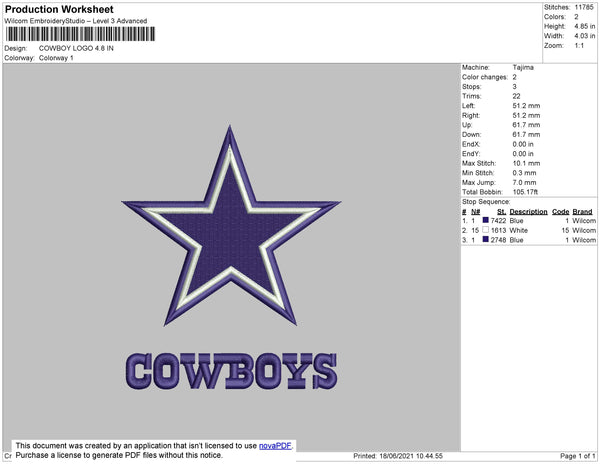Click the 'Brand' column header
600x464 pixels.
[x=582, y=212]
